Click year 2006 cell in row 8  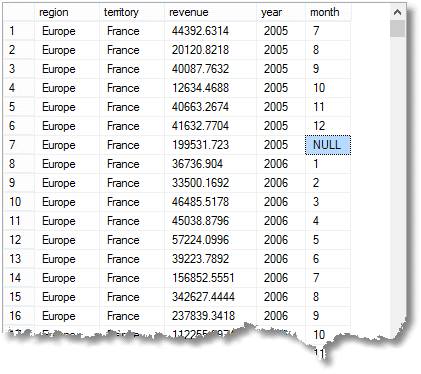coord(281,164)
